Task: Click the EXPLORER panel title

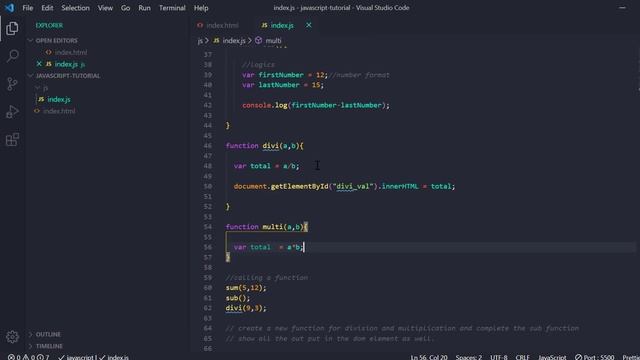Action: click(x=49, y=25)
